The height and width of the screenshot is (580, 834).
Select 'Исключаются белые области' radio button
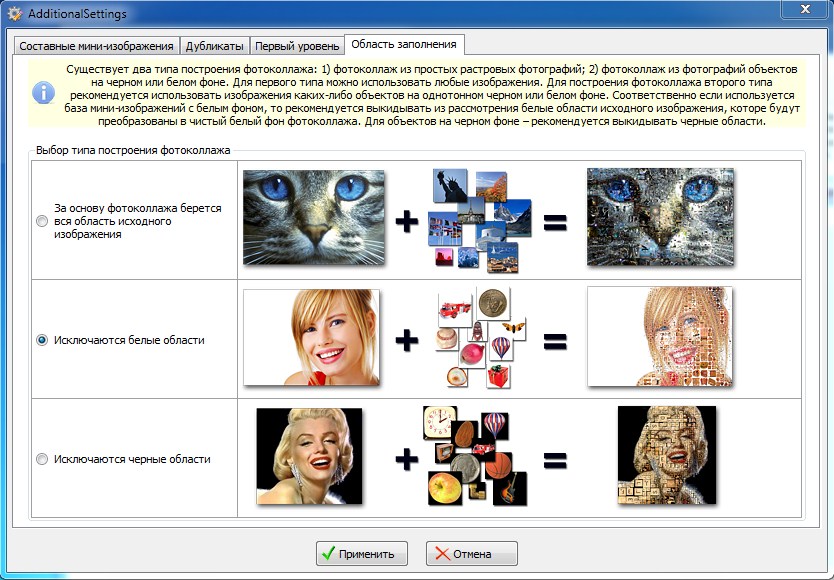click(41, 339)
